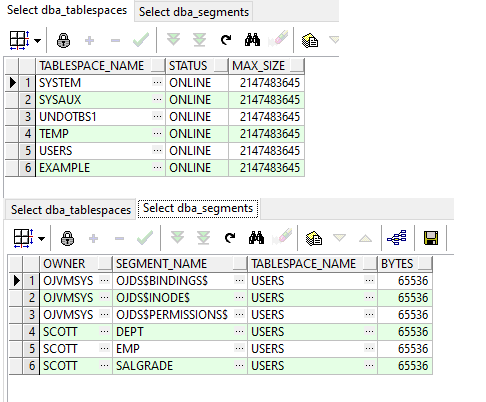Switch to upper Select dba_segments tab

[x=194, y=12]
